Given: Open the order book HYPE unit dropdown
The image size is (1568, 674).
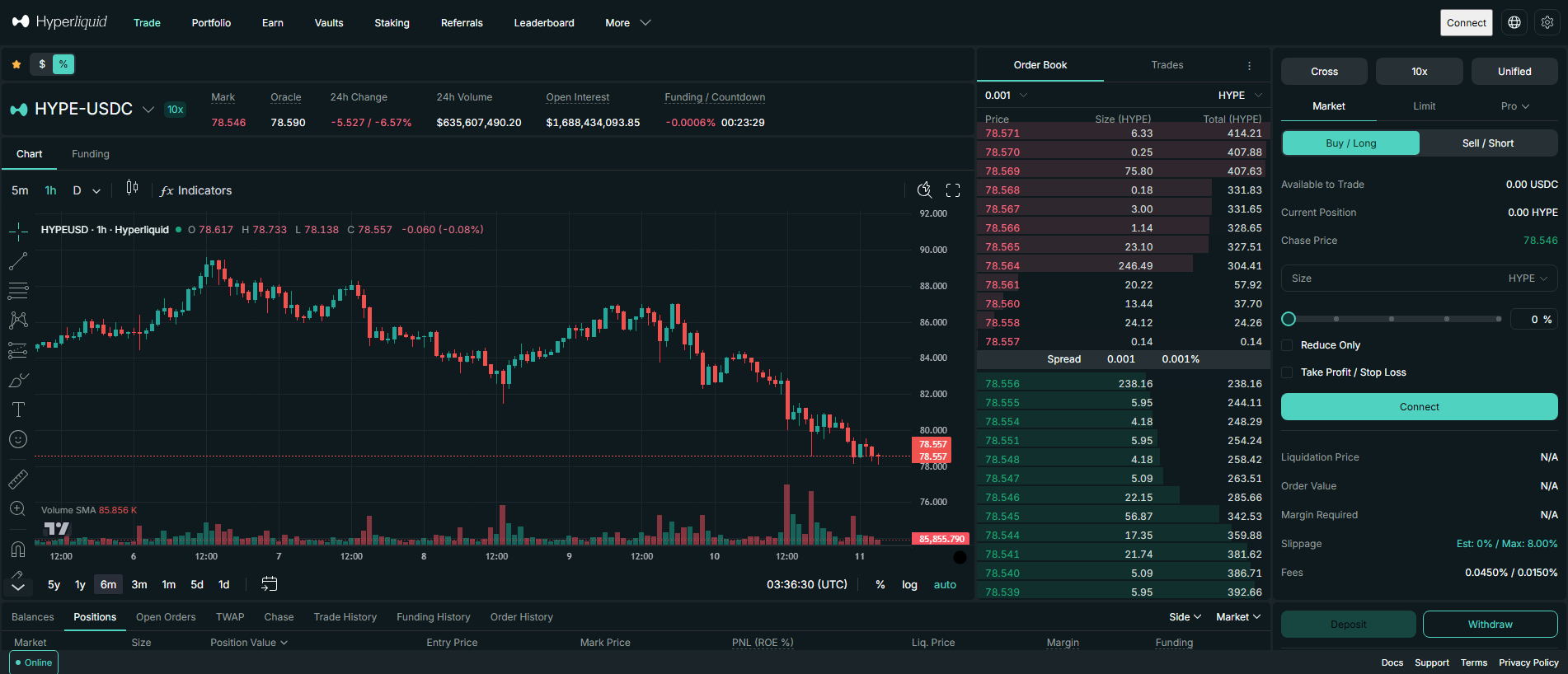Looking at the screenshot, I should 1240,96.
